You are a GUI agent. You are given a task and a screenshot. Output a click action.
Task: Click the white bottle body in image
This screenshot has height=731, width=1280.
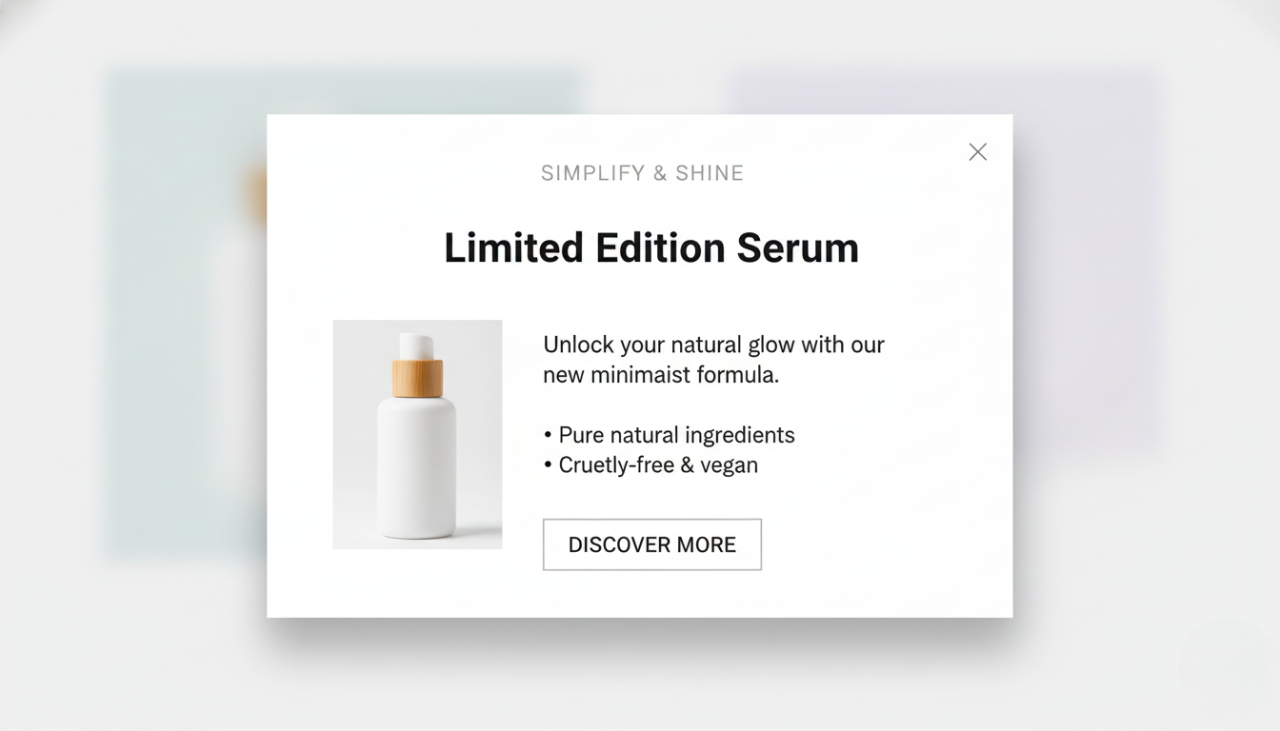click(417, 468)
